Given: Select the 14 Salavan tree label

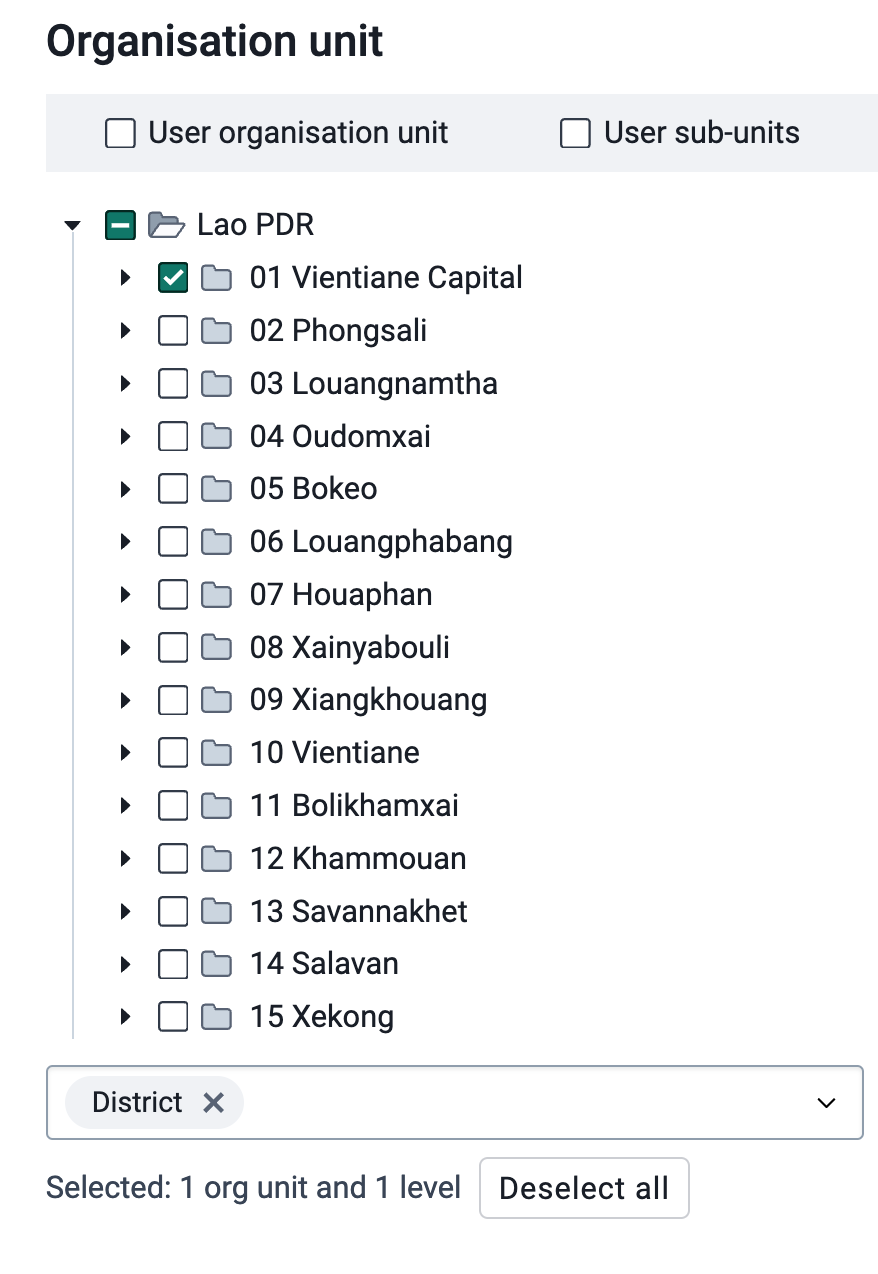Looking at the screenshot, I should [x=324, y=964].
